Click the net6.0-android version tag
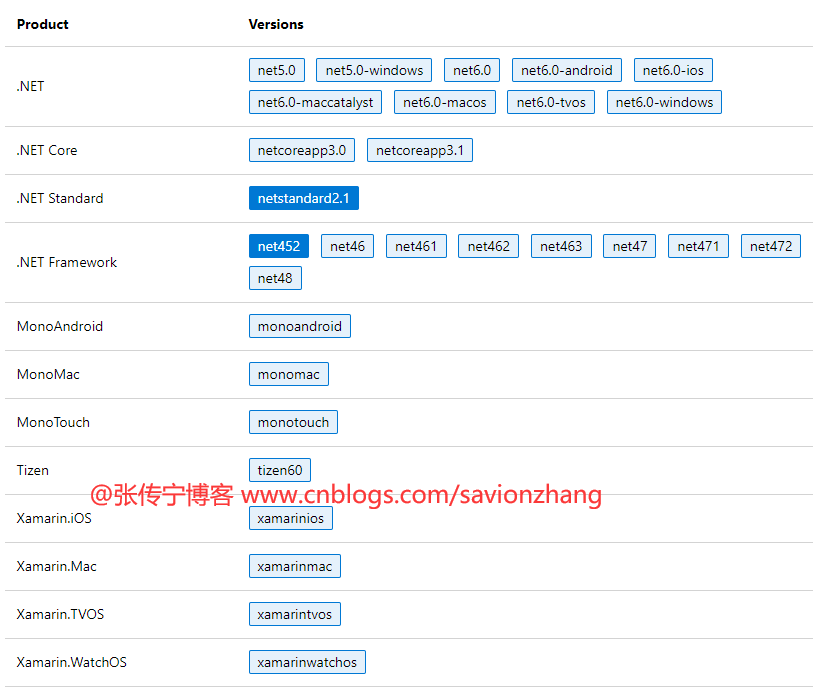813x694 pixels. 567,70
